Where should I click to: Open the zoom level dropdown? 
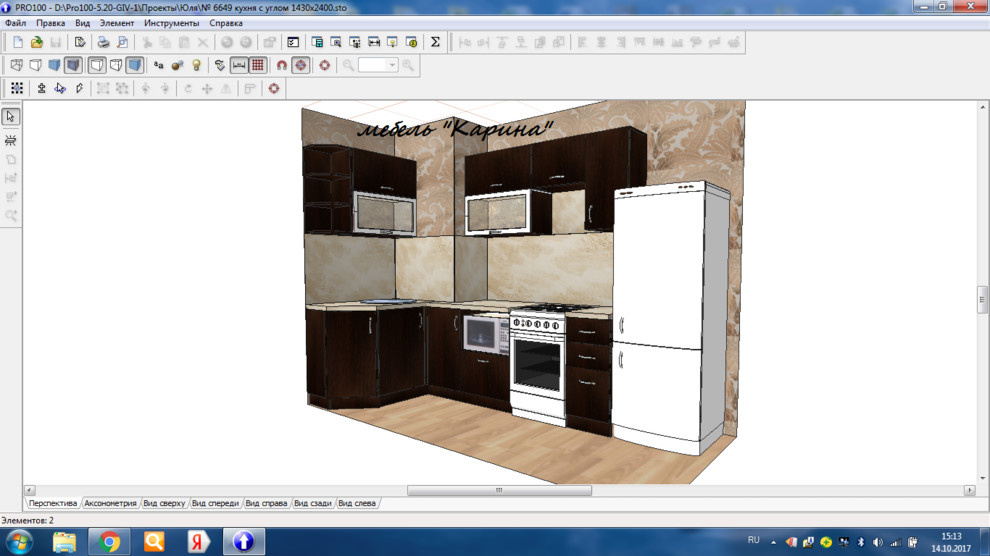coord(392,65)
